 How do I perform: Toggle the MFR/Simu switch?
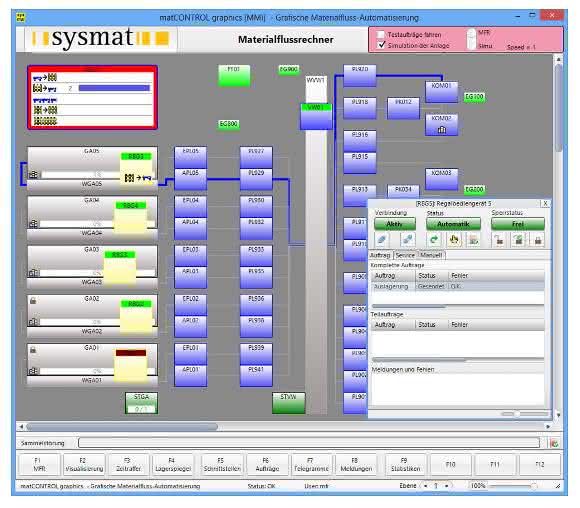pyautogui.click(x=471, y=39)
